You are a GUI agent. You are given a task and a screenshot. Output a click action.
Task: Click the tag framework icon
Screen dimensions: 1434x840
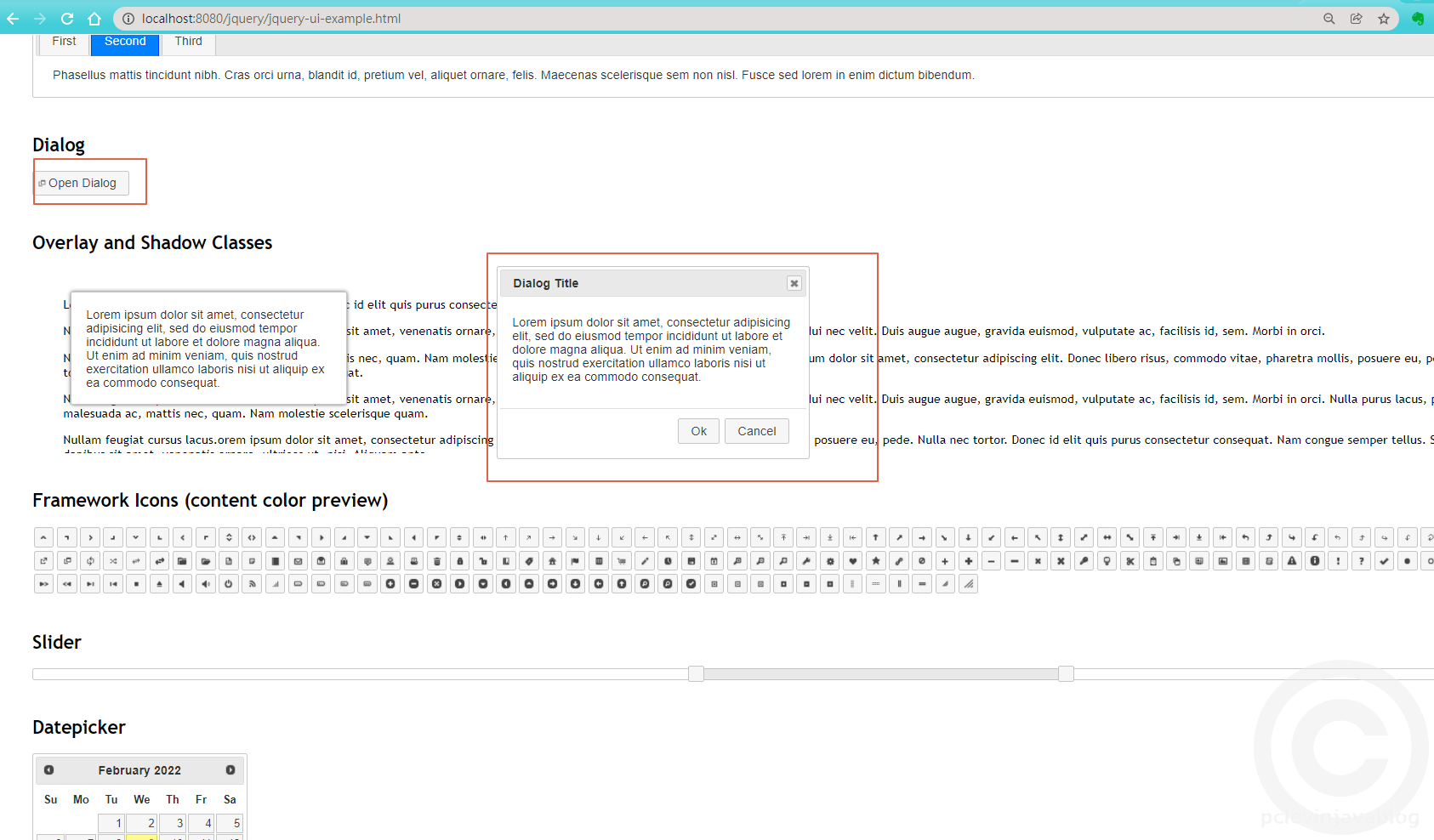(x=529, y=561)
